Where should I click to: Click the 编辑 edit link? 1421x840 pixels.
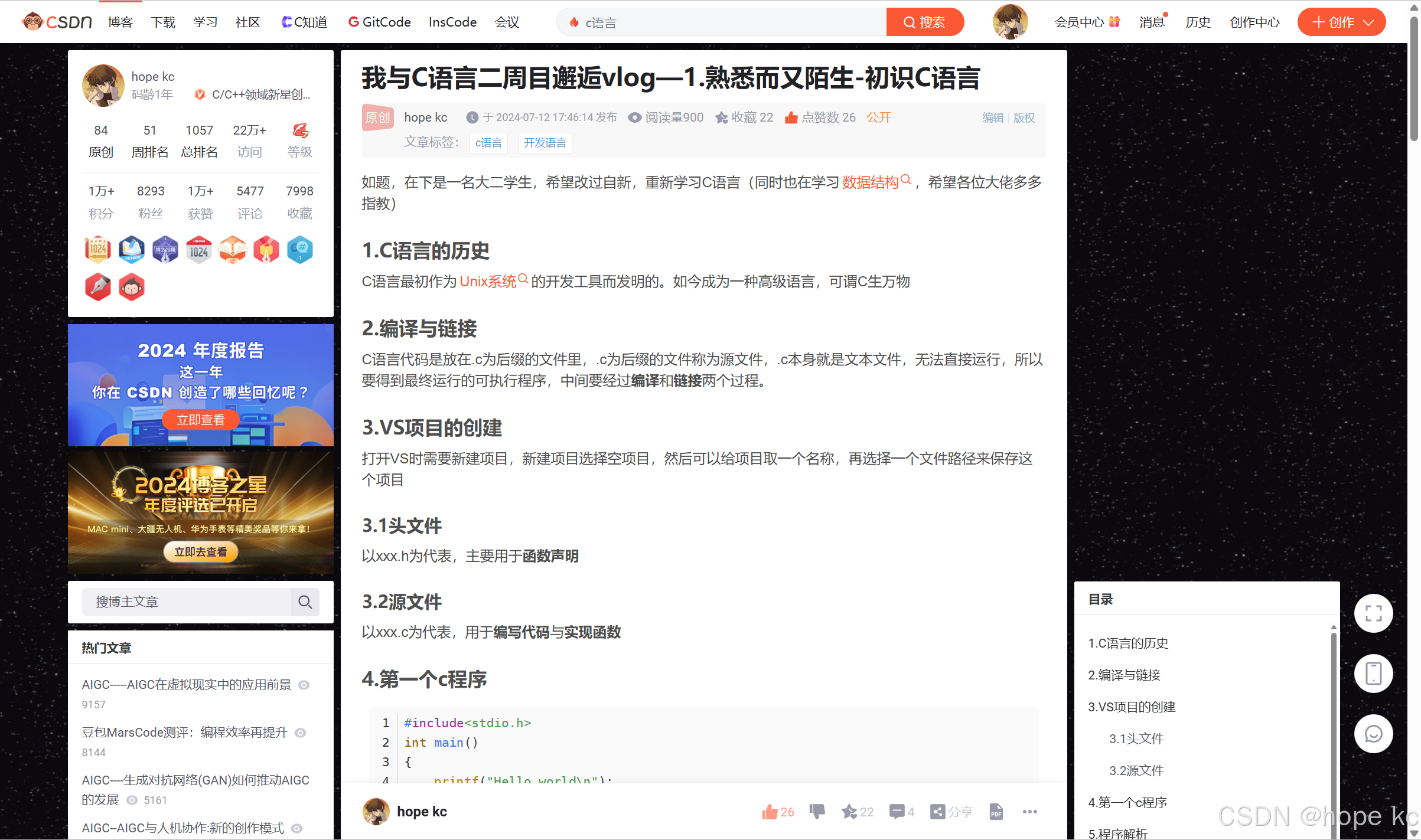click(992, 117)
